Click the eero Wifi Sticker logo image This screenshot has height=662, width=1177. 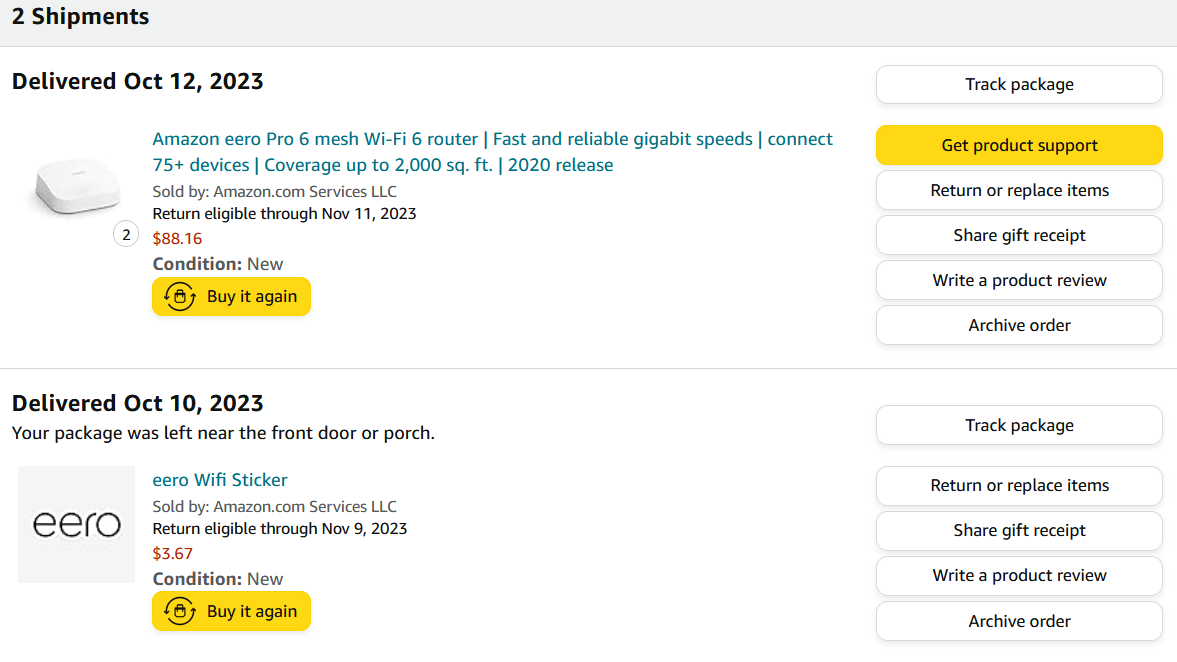coord(77,524)
